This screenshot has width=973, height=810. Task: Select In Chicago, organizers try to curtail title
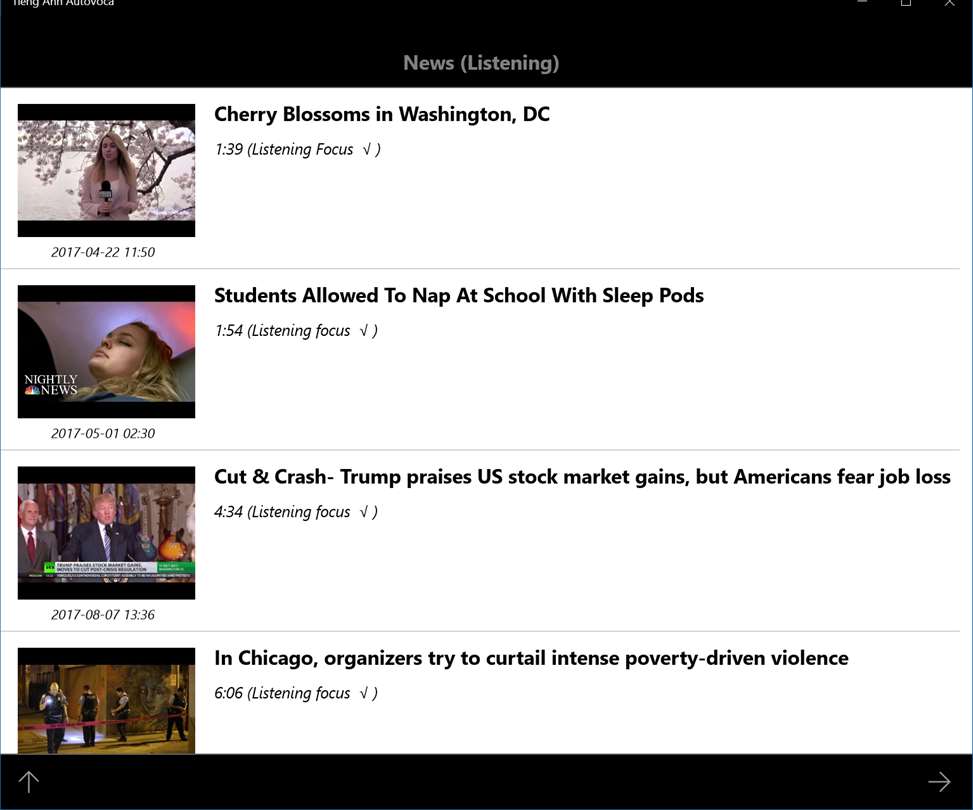(x=531, y=659)
